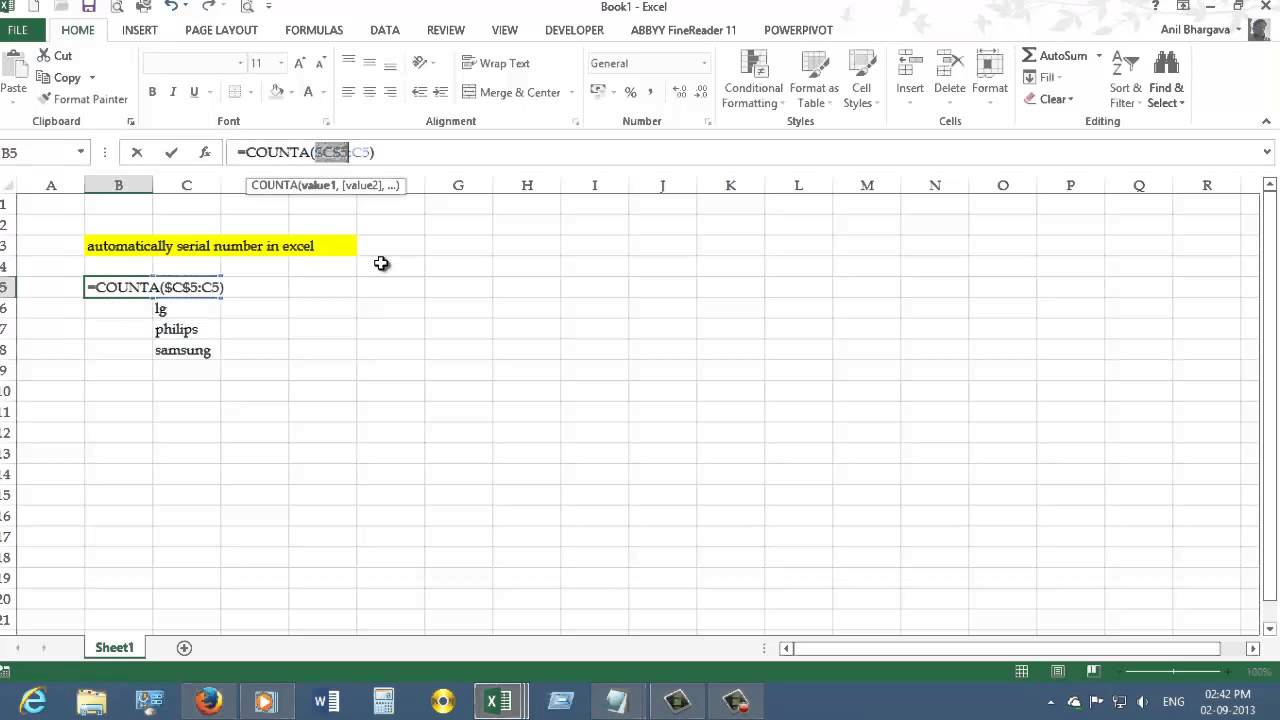The height and width of the screenshot is (720, 1280).
Task: Click the Copy icon
Action: pyautogui.click(x=44, y=77)
